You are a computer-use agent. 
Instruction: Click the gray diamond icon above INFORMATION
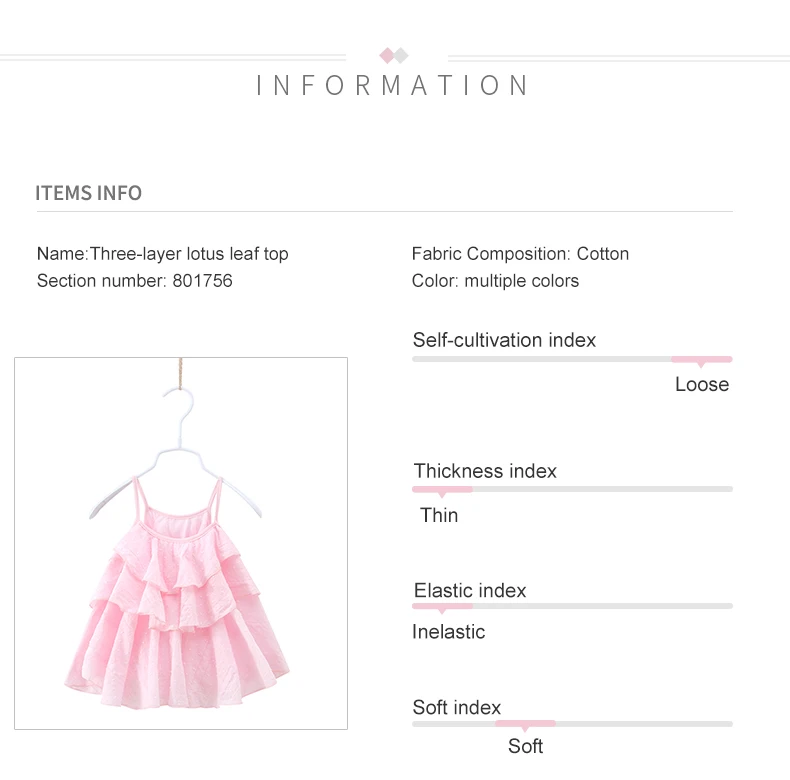[401, 55]
